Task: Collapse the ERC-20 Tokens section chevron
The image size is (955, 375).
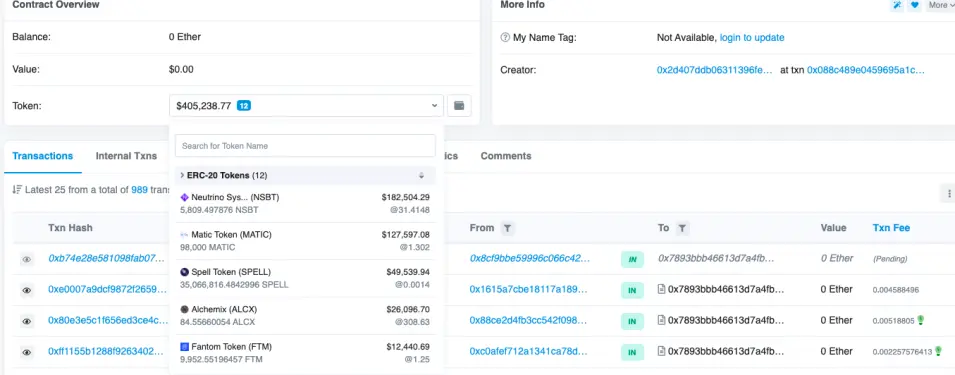Action: [x=182, y=175]
